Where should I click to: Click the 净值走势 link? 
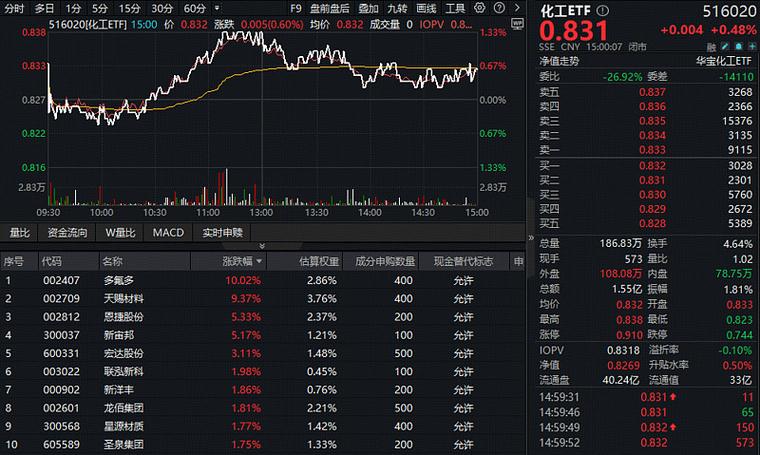(560, 61)
